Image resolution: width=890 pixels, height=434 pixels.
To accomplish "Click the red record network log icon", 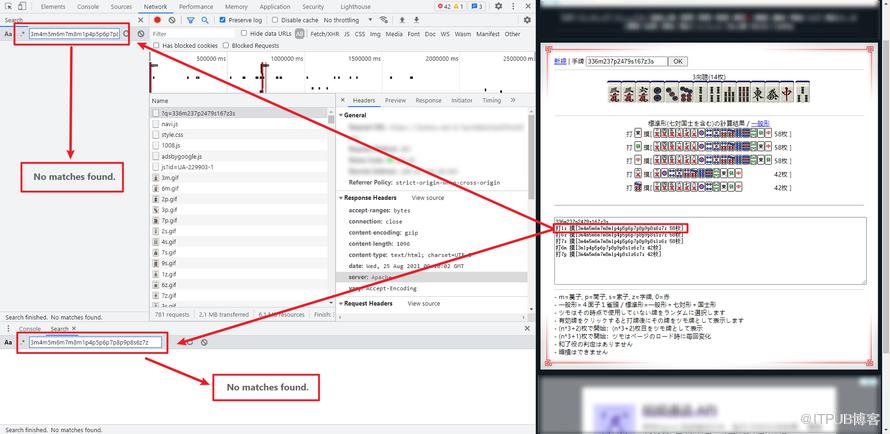I will 157,20.
